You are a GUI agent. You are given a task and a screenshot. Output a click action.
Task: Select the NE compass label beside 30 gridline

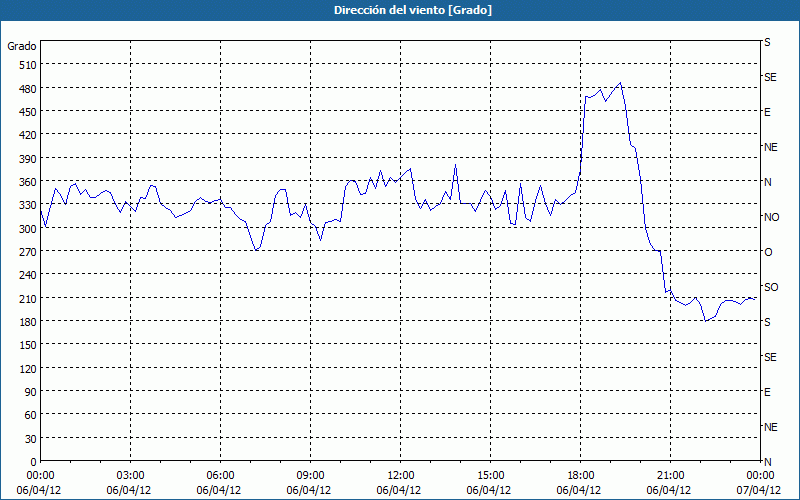pos(771,427)
